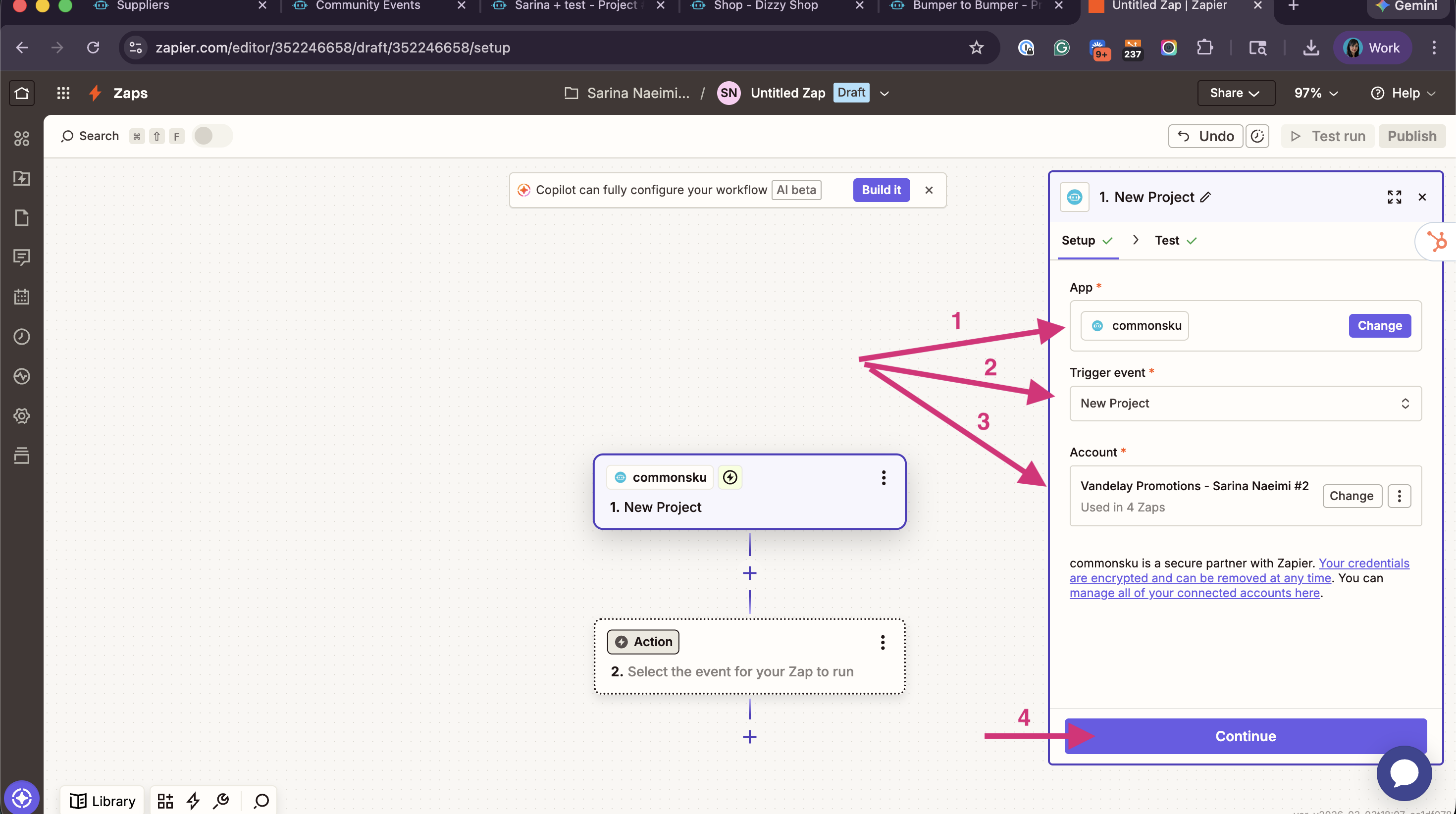
Task: Click the Undo button
Action: pos(1205,136)
